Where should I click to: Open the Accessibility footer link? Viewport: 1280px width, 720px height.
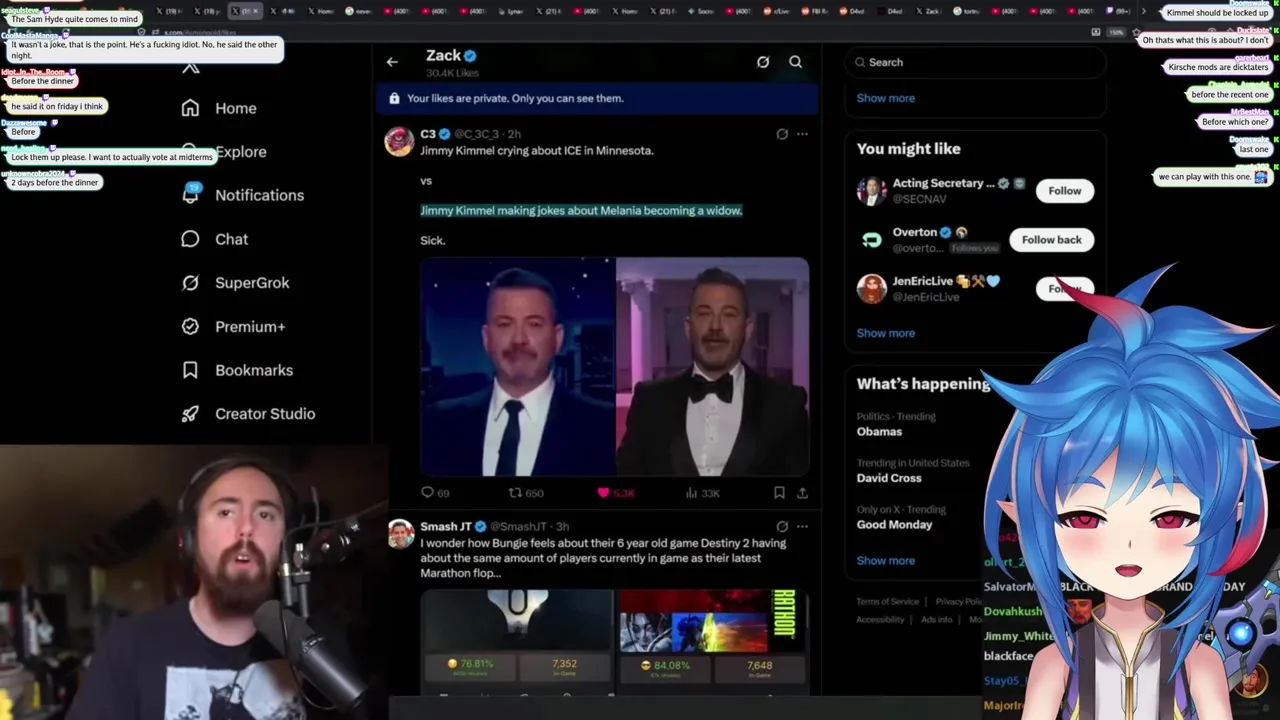pyautogui.click(x=880, y=620)
